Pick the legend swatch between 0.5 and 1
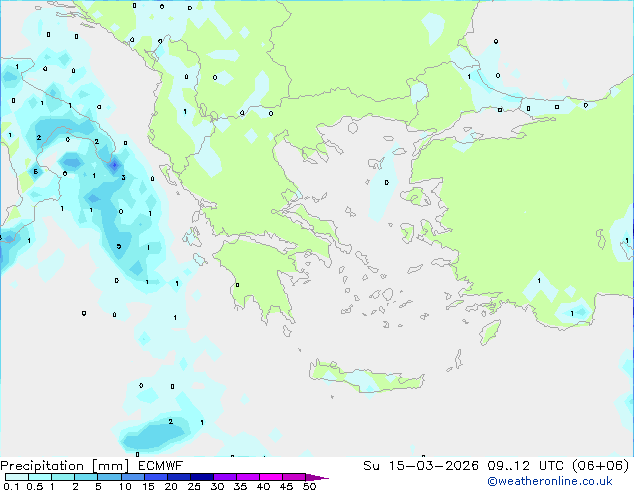634x490 pixels. click(40, 477)
